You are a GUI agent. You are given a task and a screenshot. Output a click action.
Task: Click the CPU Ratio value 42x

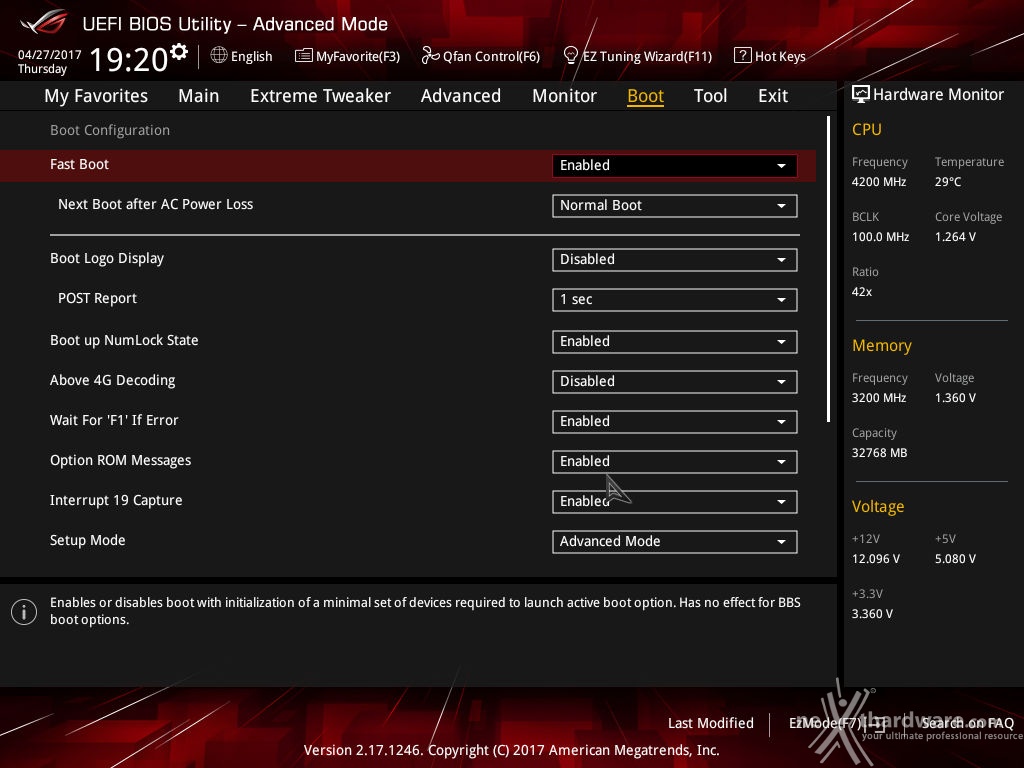tap(861, 292)
